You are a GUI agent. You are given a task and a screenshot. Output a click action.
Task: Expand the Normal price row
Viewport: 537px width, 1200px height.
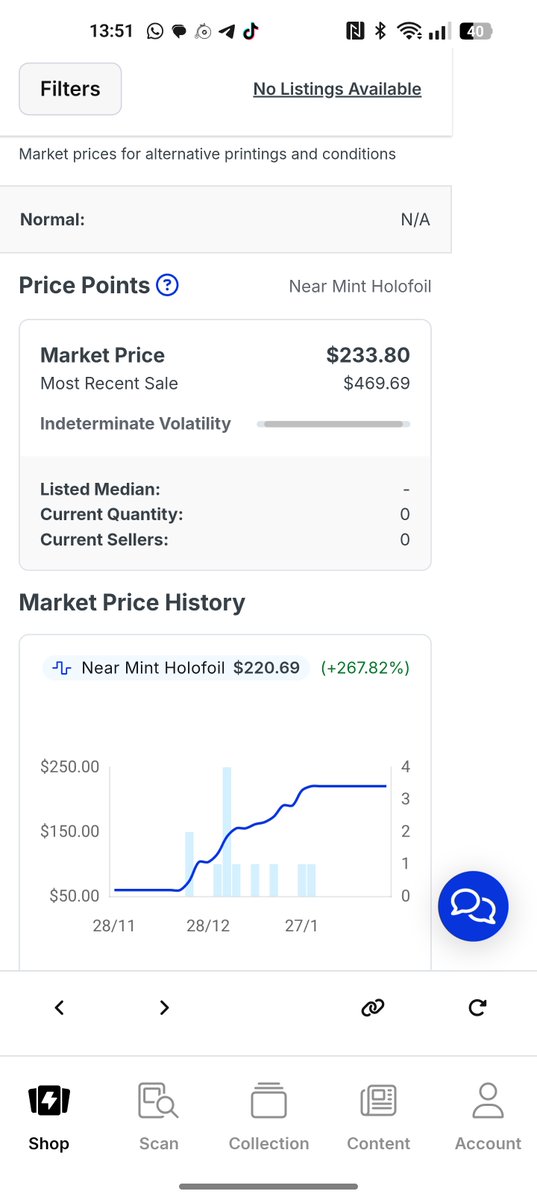[x=225, y=219]
